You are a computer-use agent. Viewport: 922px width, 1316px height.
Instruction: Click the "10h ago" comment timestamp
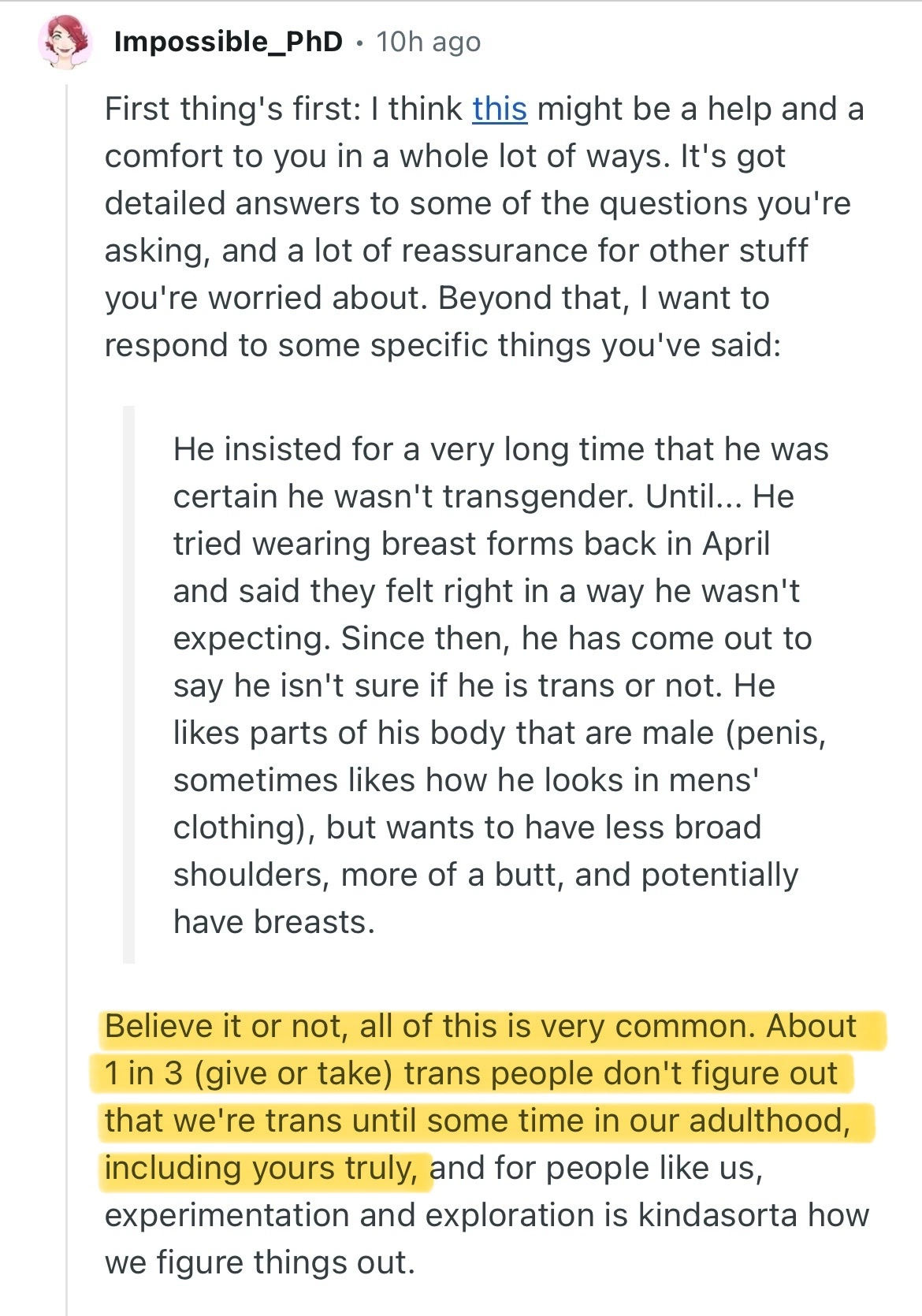point(428,42)
